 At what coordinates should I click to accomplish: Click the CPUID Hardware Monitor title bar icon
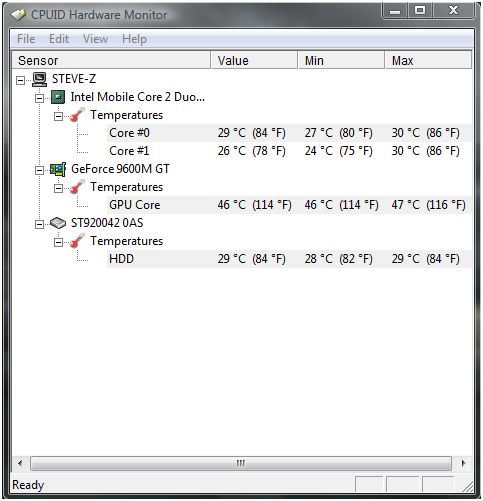[x=18, y=15]
